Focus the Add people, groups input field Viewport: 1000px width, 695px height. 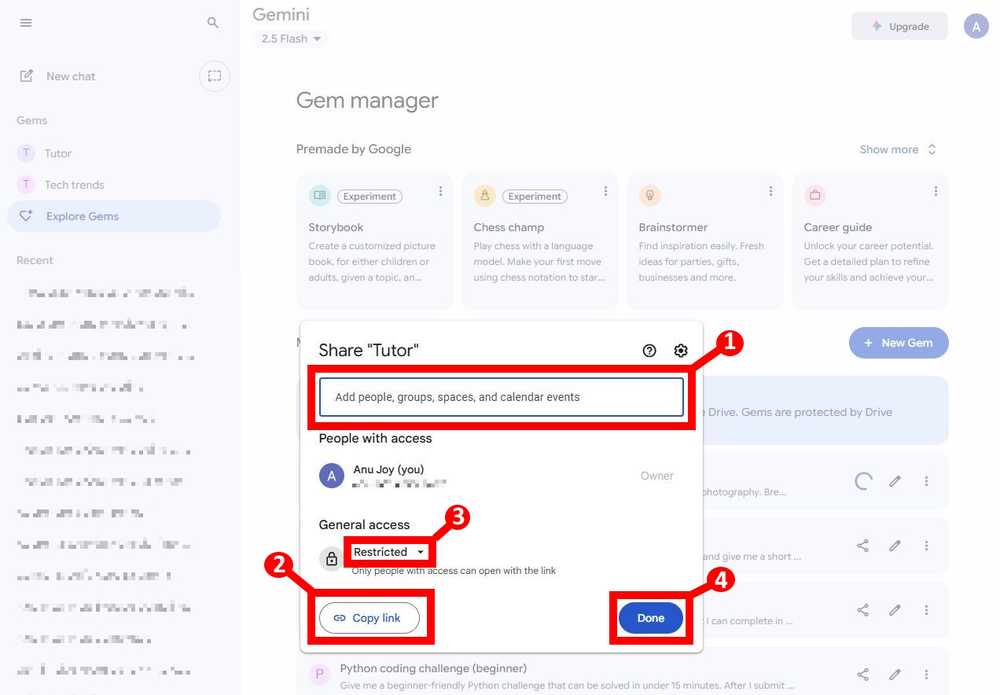[501, 397]
